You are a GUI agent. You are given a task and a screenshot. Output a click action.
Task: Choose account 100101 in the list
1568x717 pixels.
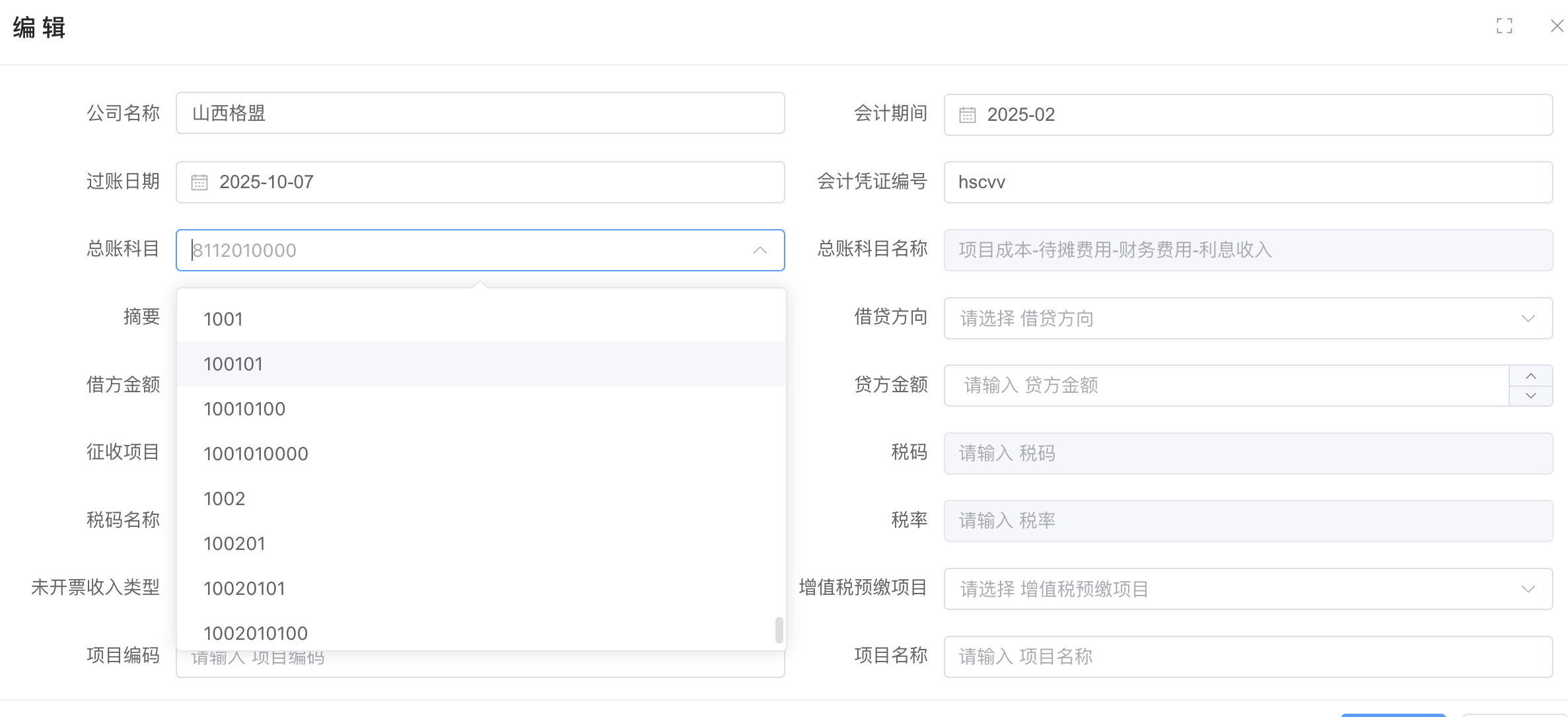click(233, 364)
